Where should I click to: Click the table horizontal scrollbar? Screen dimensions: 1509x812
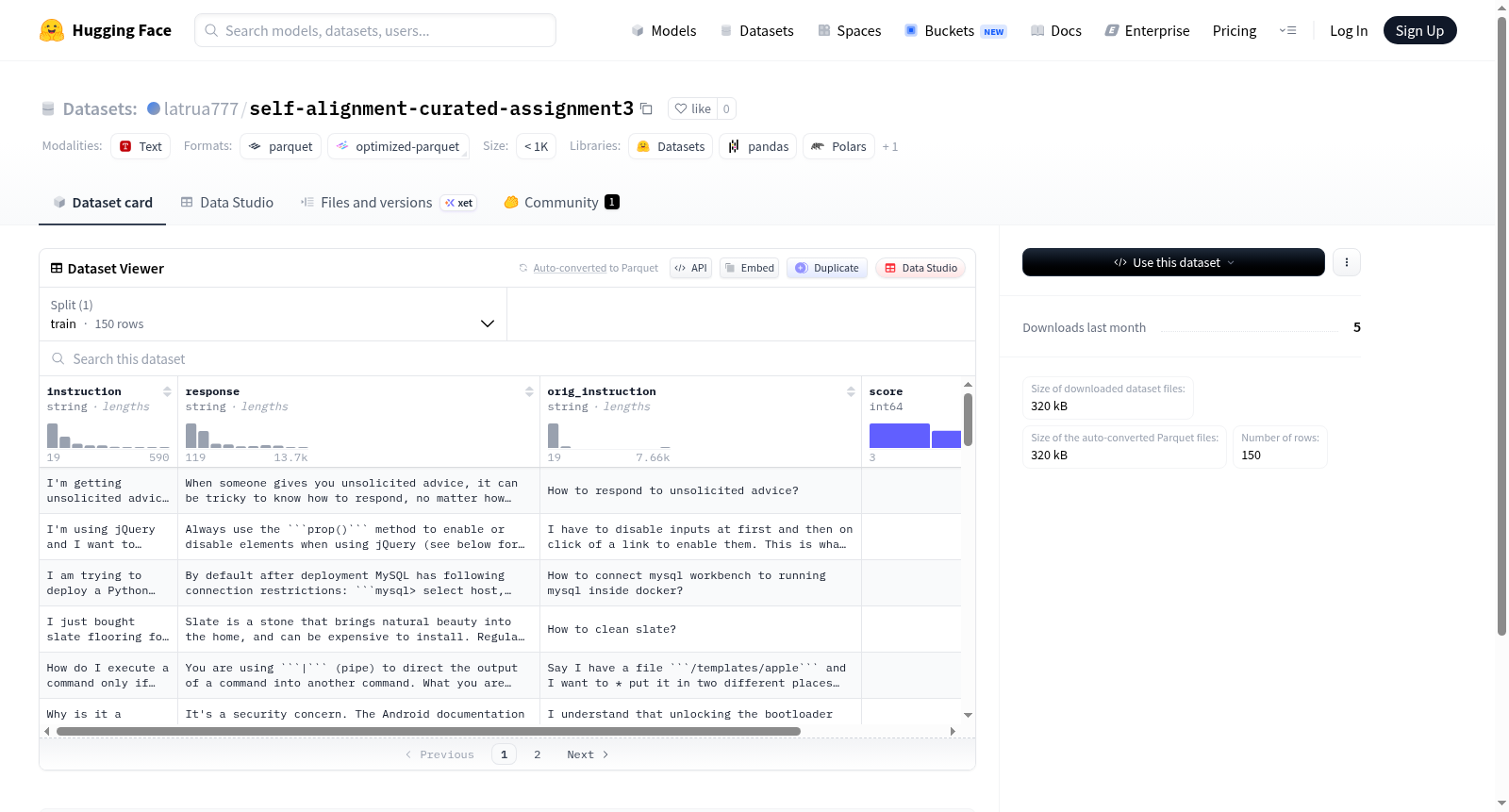(428, 731)
